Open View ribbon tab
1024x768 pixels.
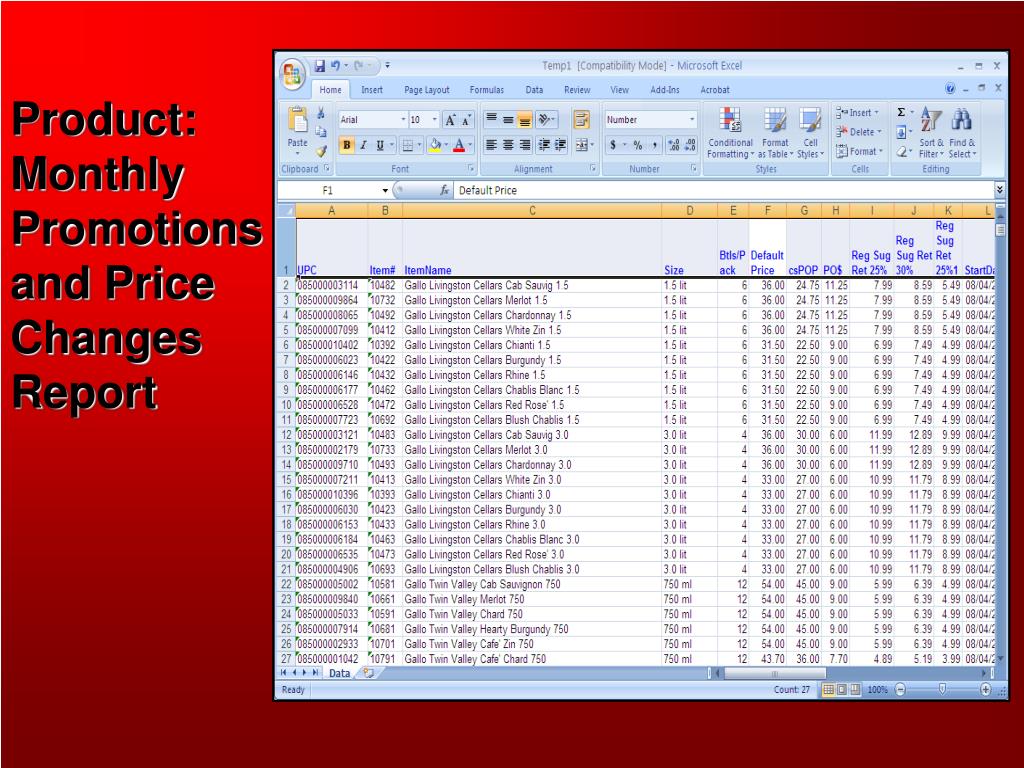620,90
